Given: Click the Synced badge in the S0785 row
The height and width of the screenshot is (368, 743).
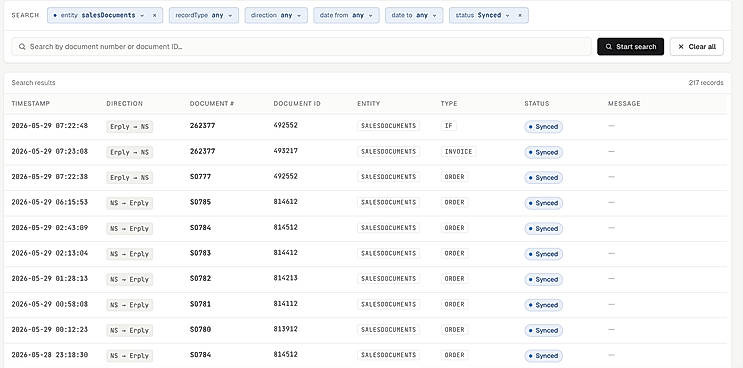Looking at the screenshot, I should [543, 203].
